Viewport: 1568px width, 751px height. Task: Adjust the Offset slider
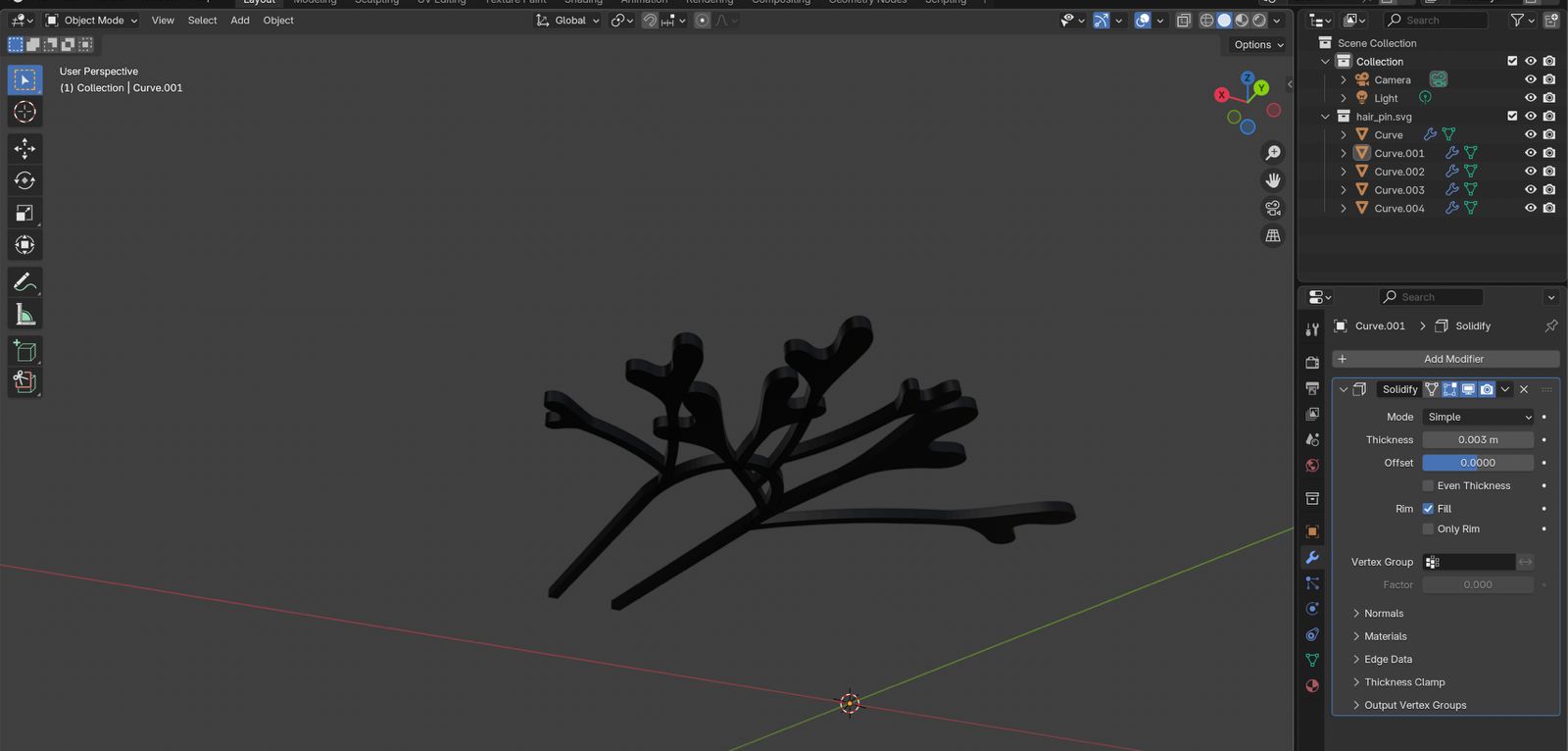coord(1477,463)
